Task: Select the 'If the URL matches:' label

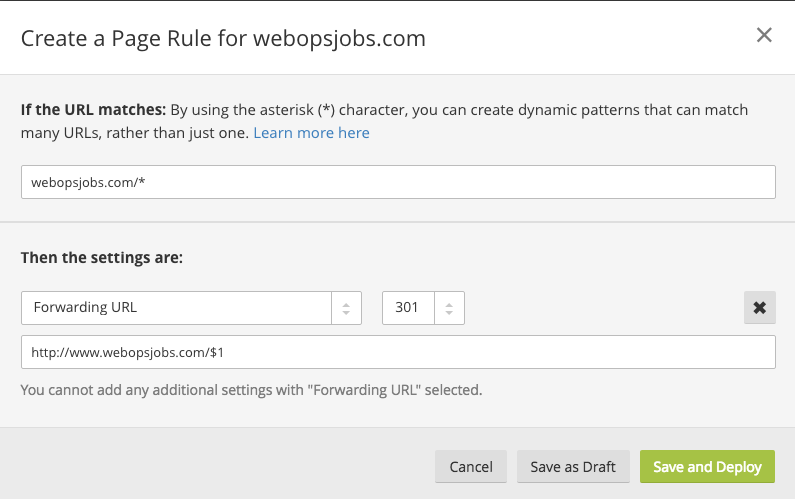Action: click(93, 110)
